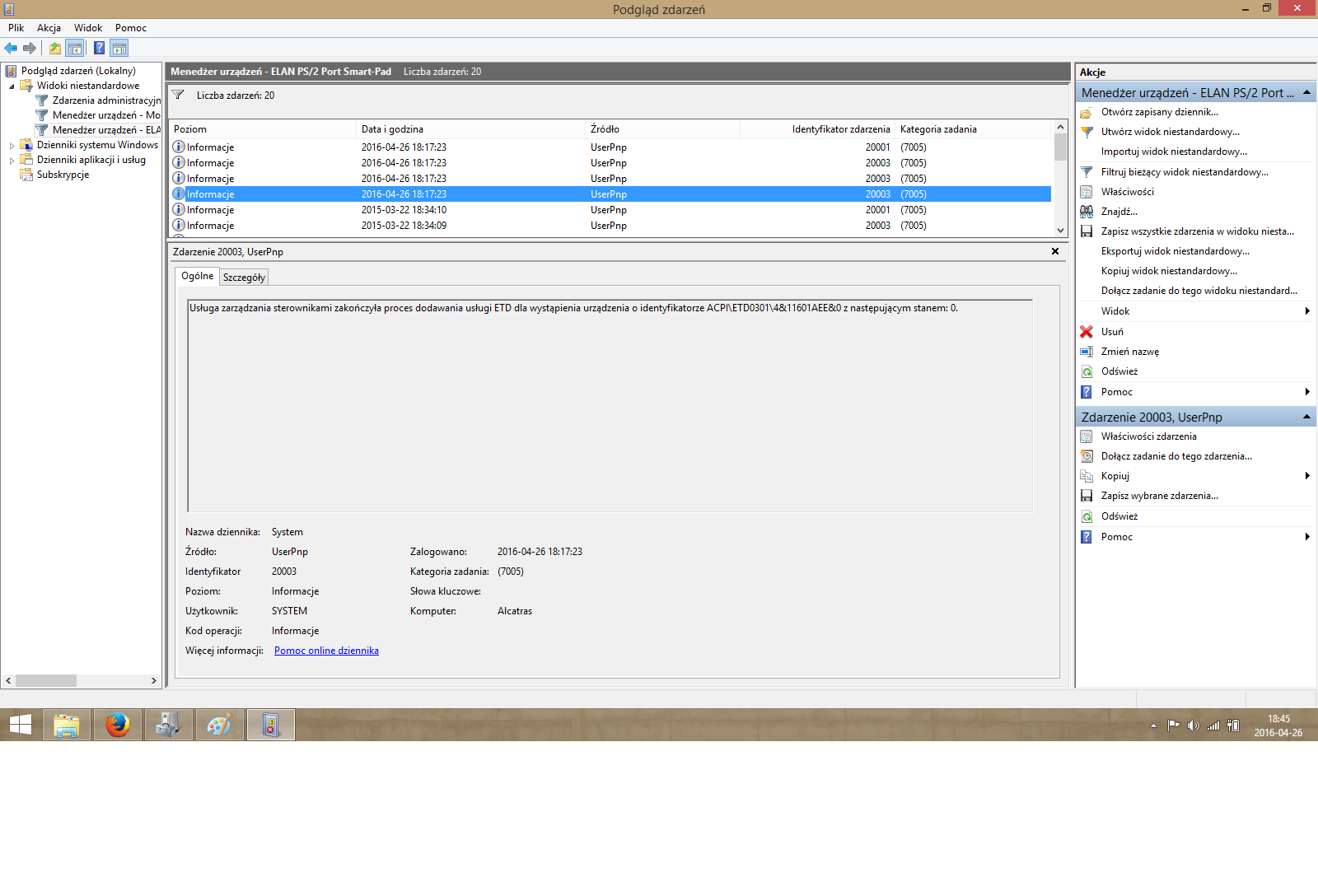Sort by the Poziom column header
The height and width of the screenshot is (896, 1318).
[x=263, y=129]
